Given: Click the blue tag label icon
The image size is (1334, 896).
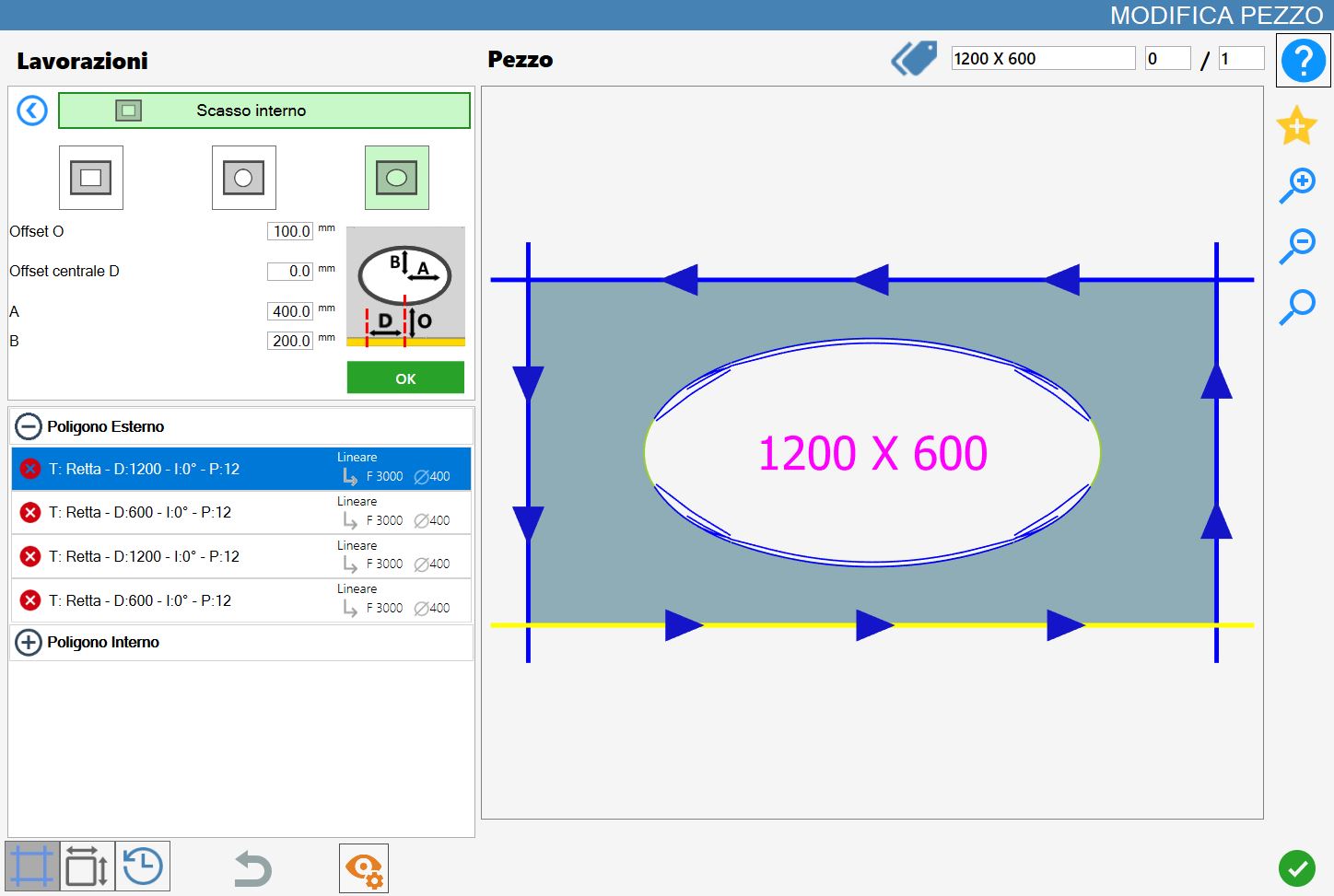Looking at the screenshot, I should 914,58.
